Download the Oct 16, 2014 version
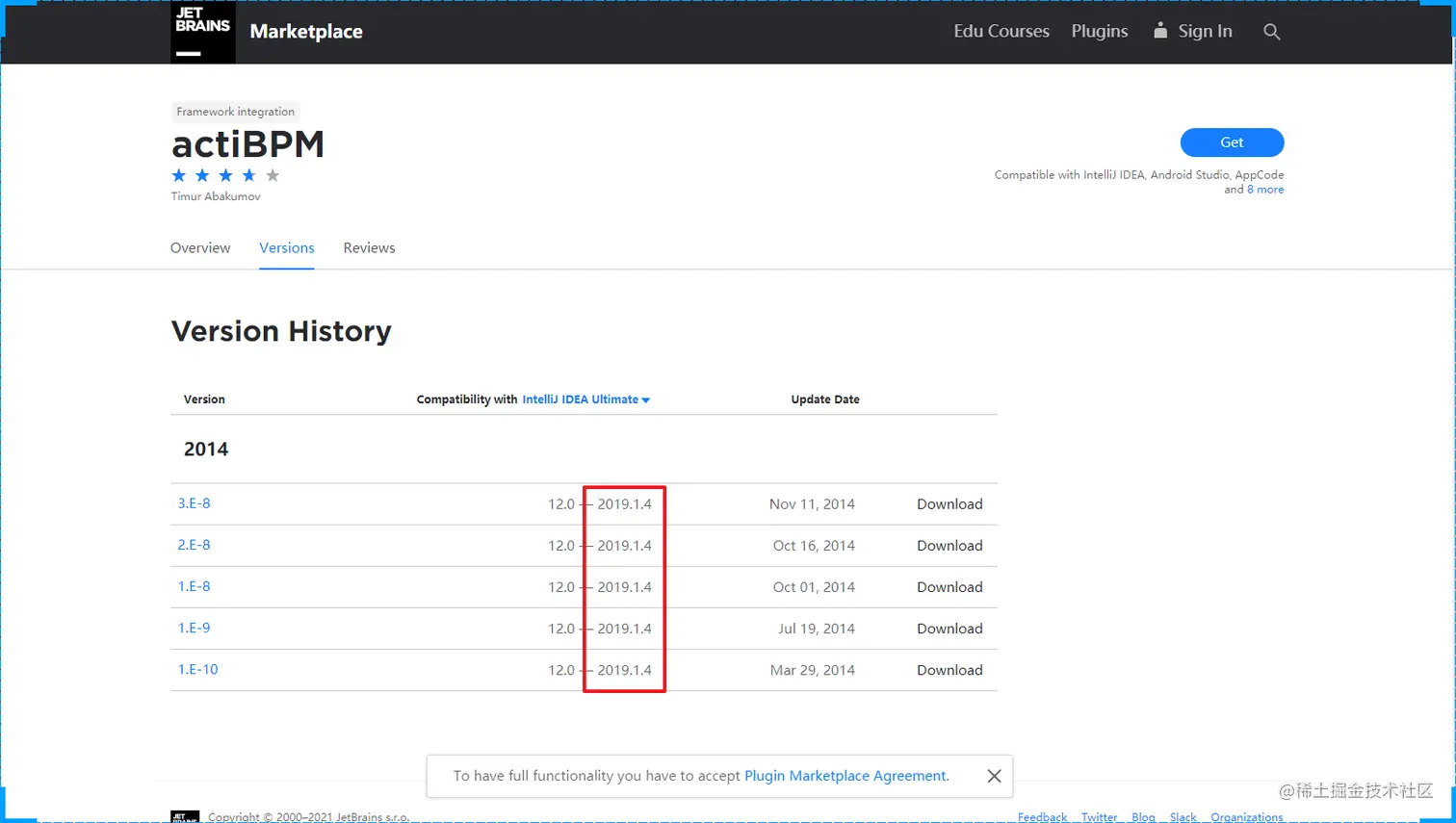This screenshot has width=1456, height=823. pyautogui.click(x=949, y=545)
